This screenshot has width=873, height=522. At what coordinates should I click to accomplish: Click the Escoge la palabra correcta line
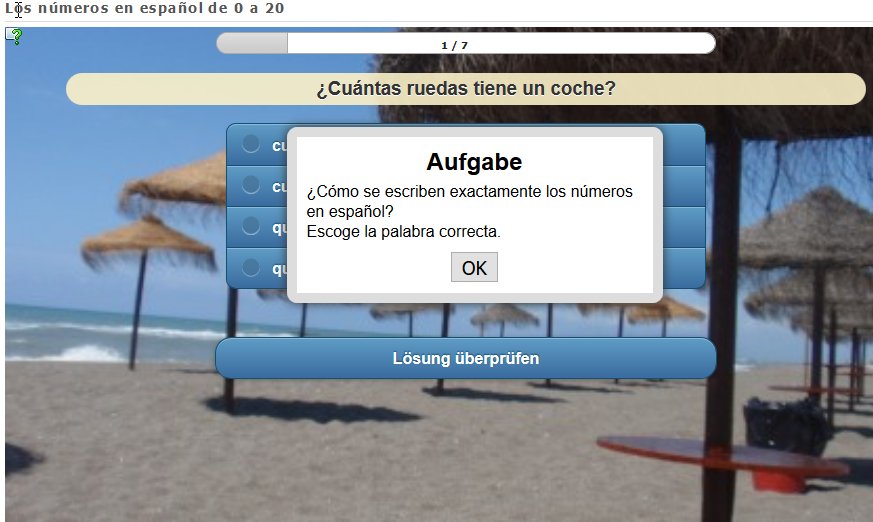point(403,231)
